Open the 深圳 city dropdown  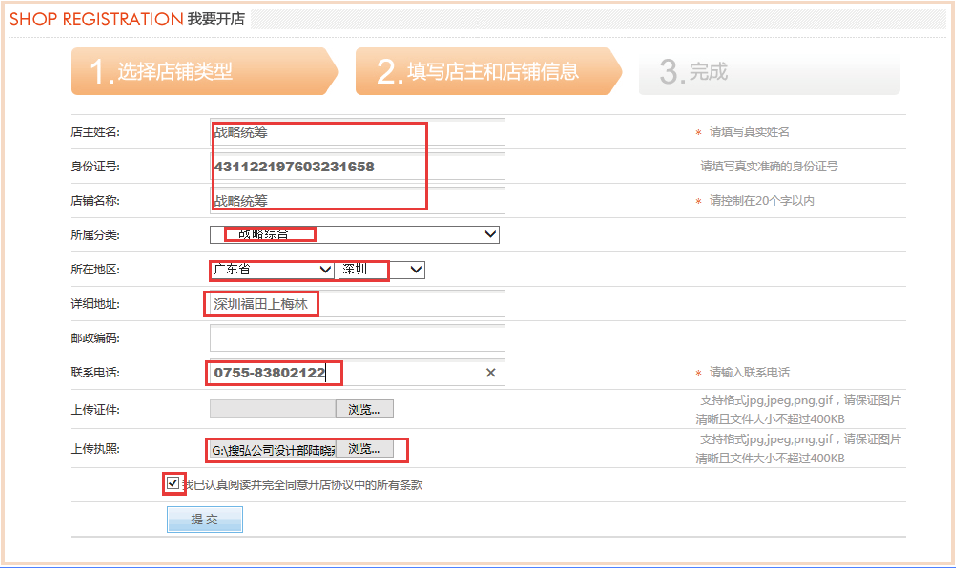tap(381, 270)
